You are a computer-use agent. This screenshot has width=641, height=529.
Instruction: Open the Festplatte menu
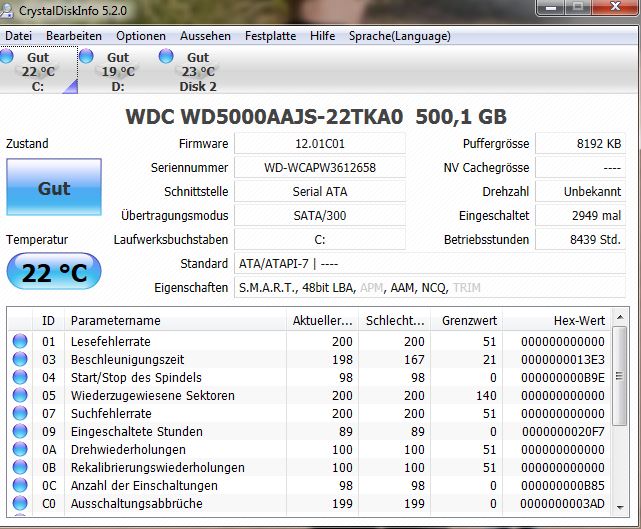tap(270, 36)
